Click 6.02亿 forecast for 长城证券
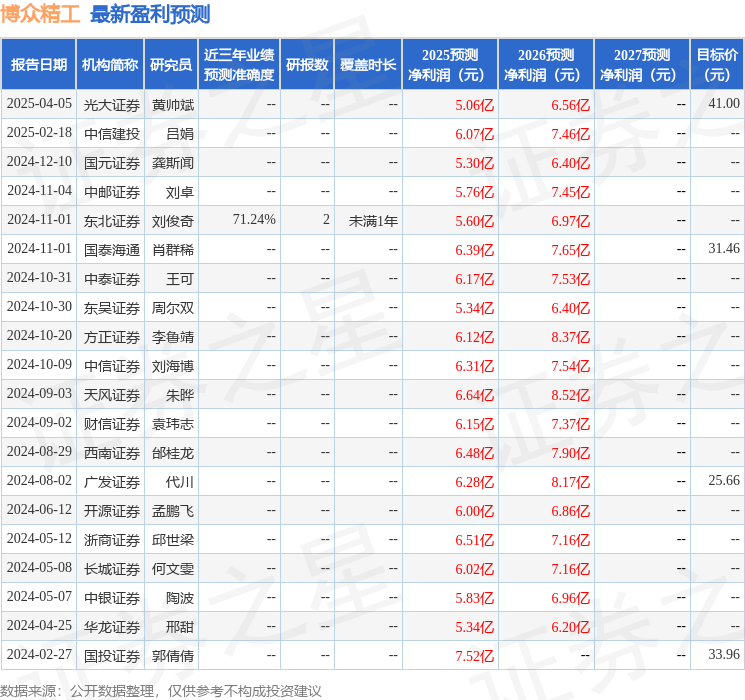 [475, 569]
